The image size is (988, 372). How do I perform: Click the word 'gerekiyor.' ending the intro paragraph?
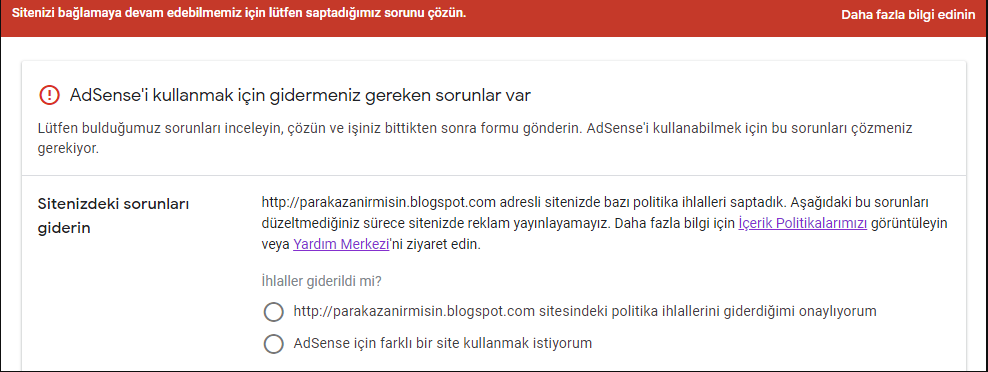[x=69, y=152]
